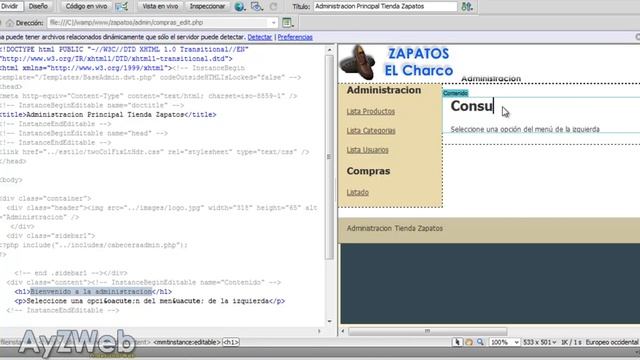
Task: Click the div class="container" code line
Action: coord(45,198)
